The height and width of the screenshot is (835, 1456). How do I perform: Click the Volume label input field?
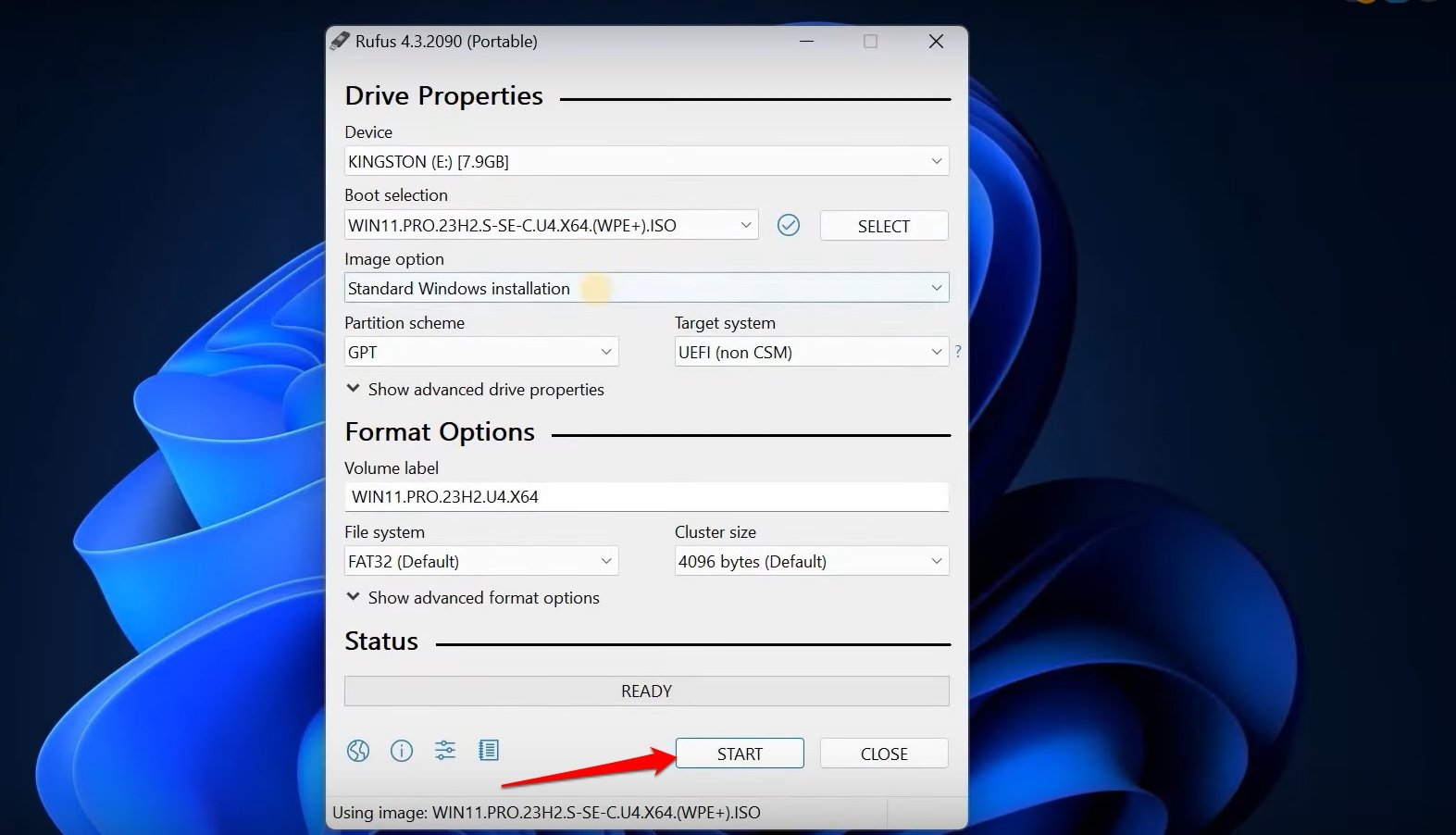tap(646, 497)
